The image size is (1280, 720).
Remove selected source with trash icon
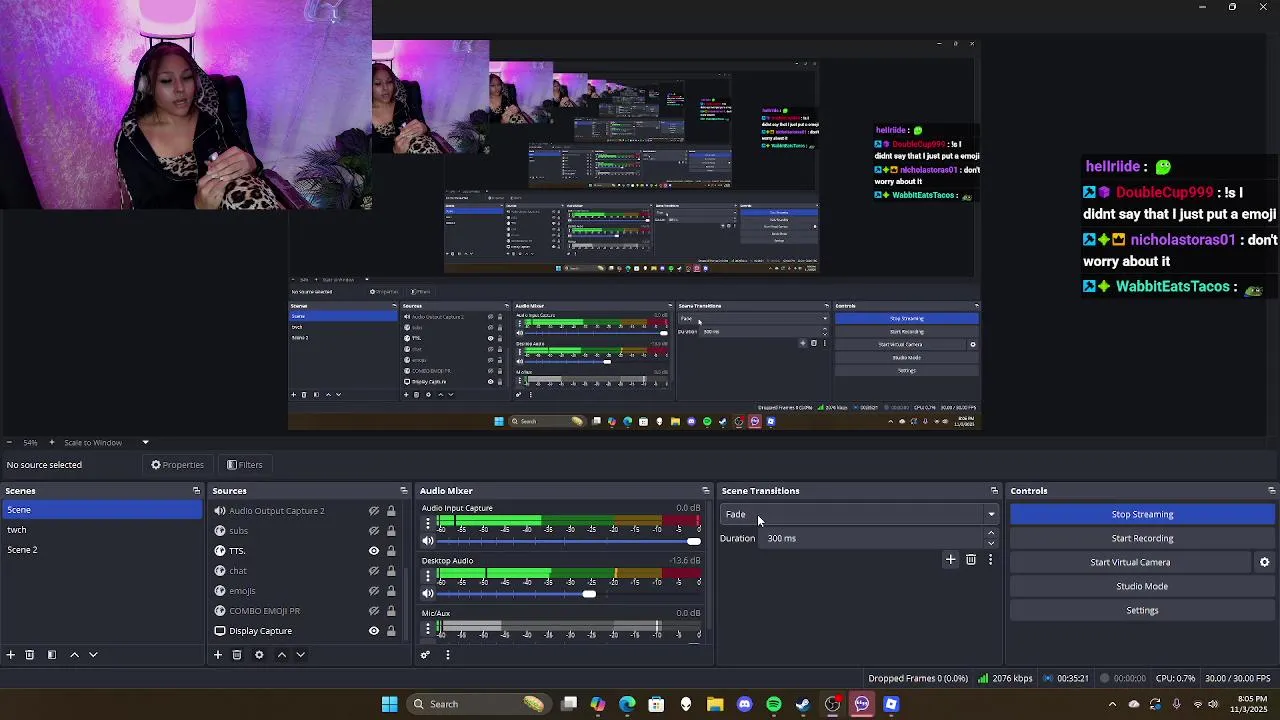(237, 655)
